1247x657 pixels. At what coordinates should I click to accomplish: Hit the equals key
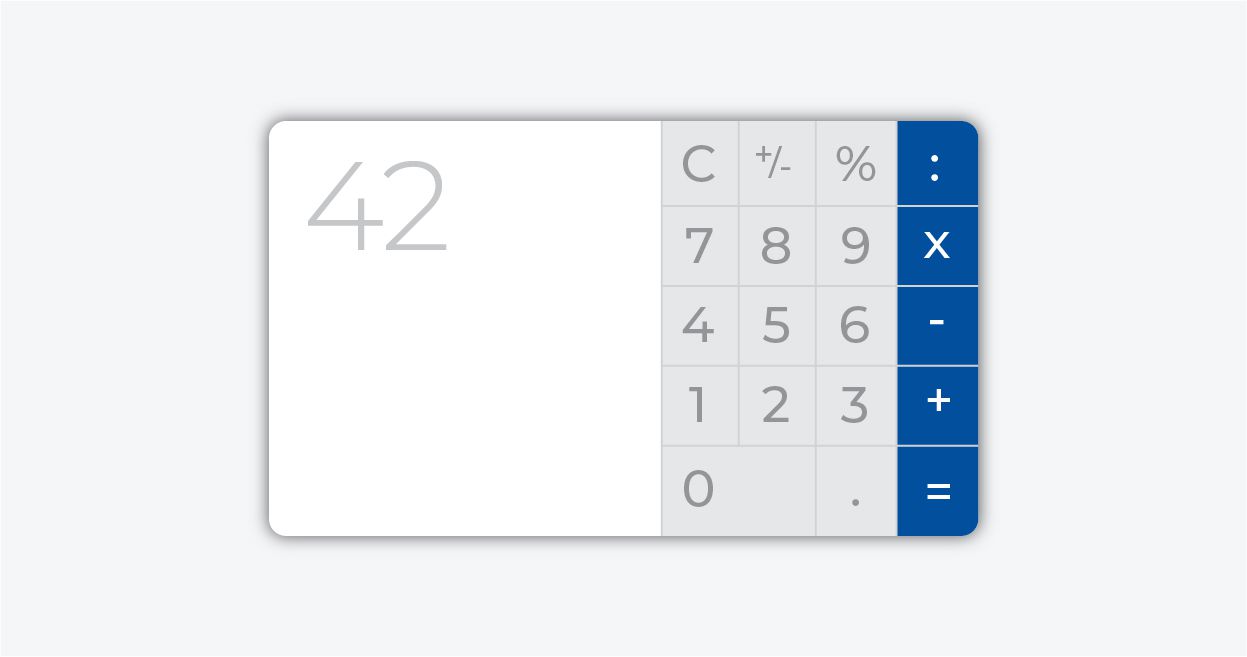[937, 491]
